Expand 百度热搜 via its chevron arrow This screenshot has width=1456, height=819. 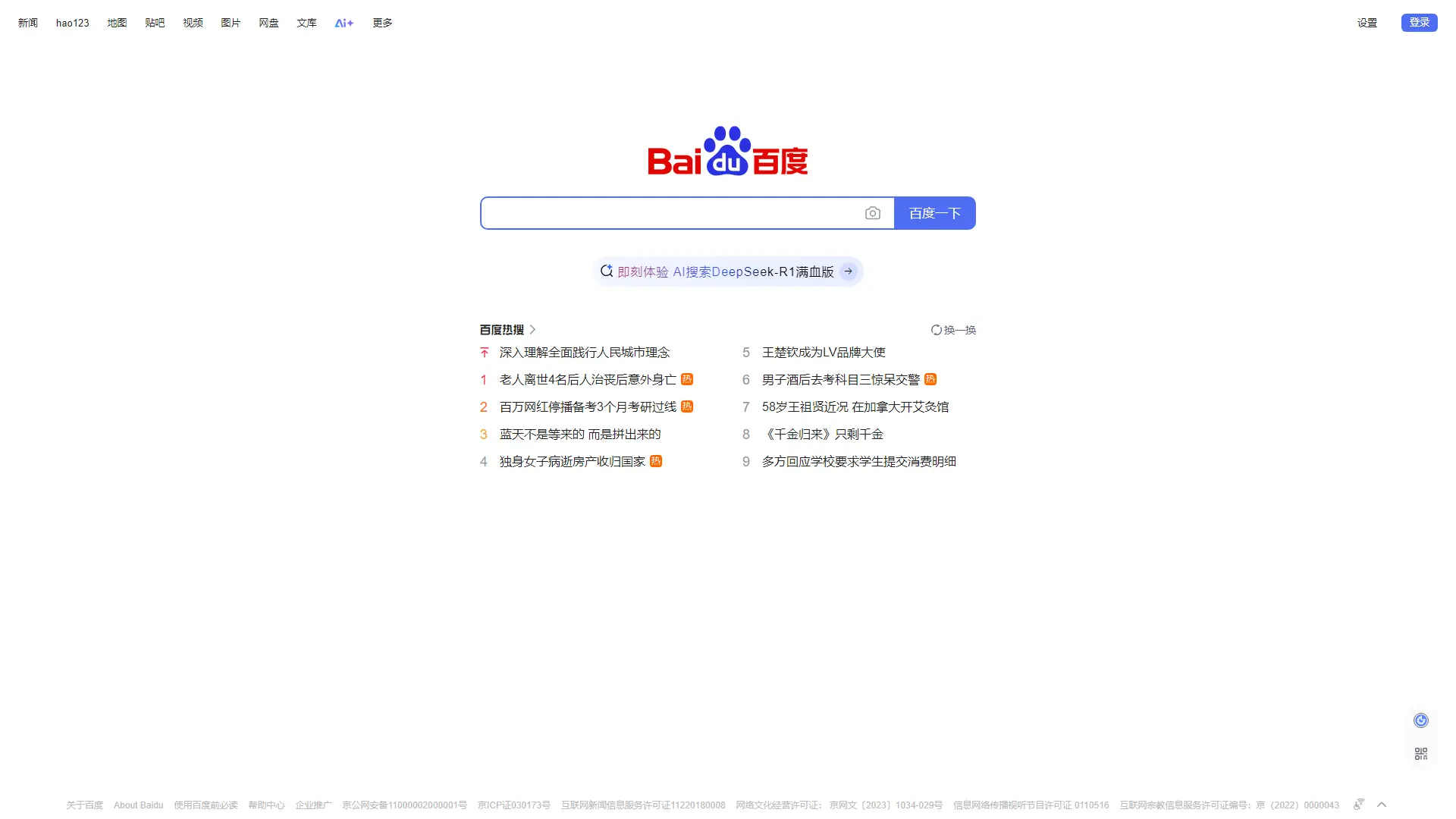(532, 329)
